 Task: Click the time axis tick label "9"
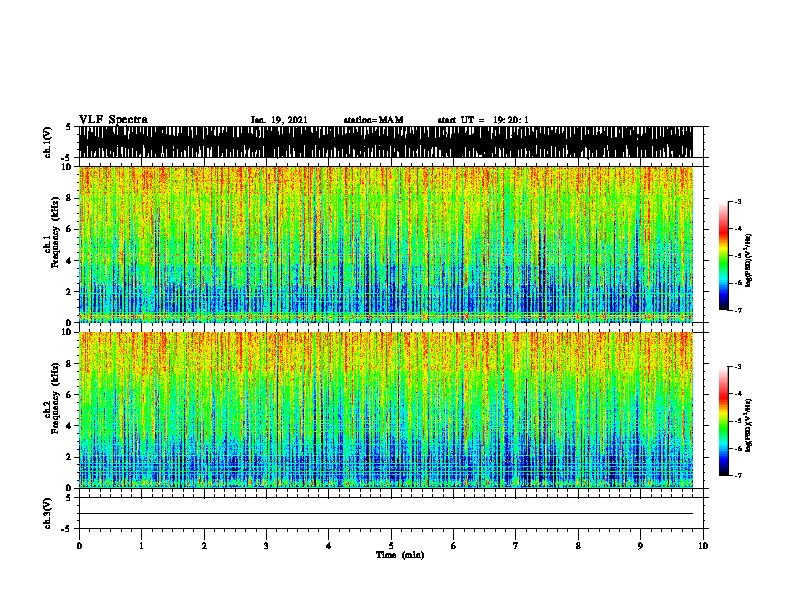[x=640, y=546]
